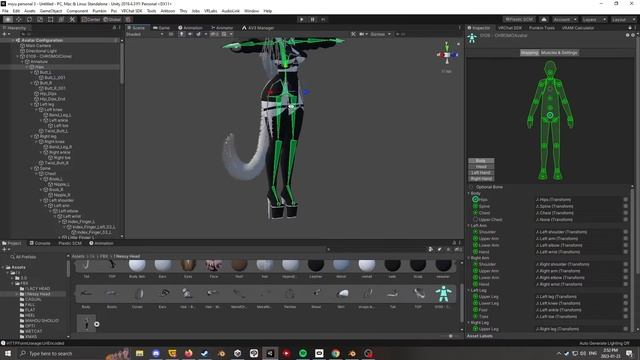
Task: Click the Hierarchy panel lock icon
Action: [x=114, y=28]
